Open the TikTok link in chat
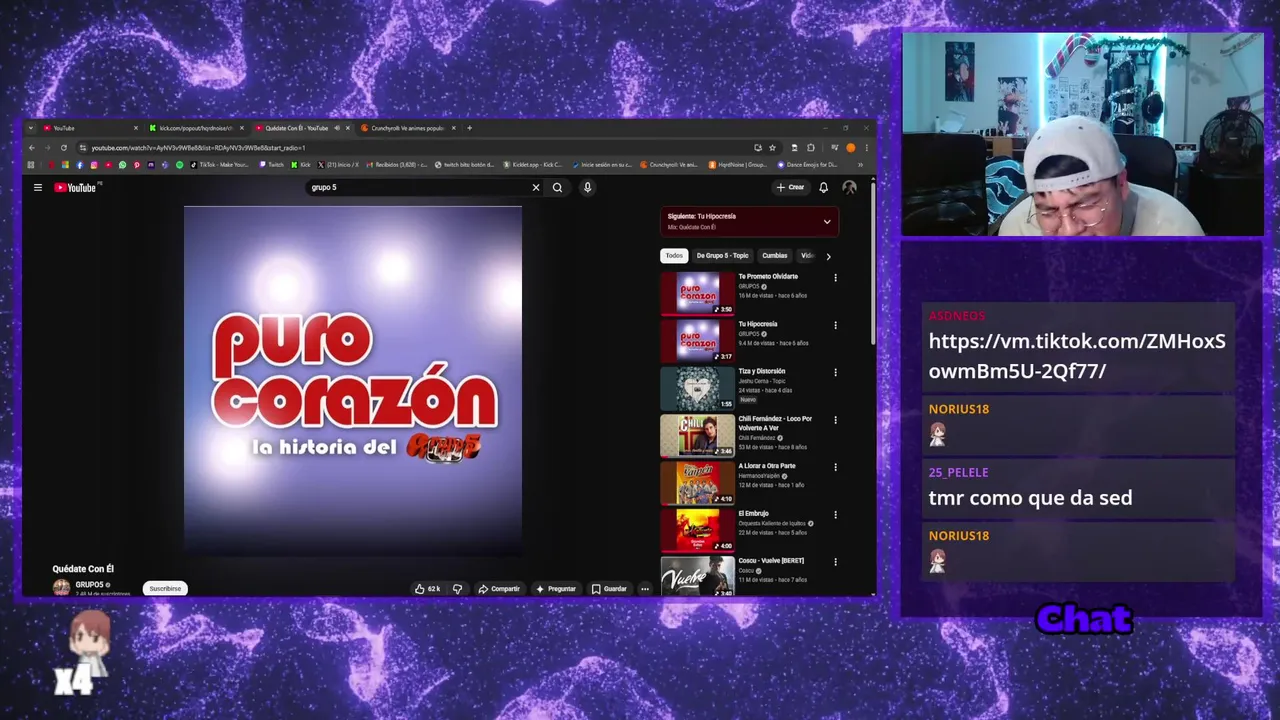 [1077, 356]
